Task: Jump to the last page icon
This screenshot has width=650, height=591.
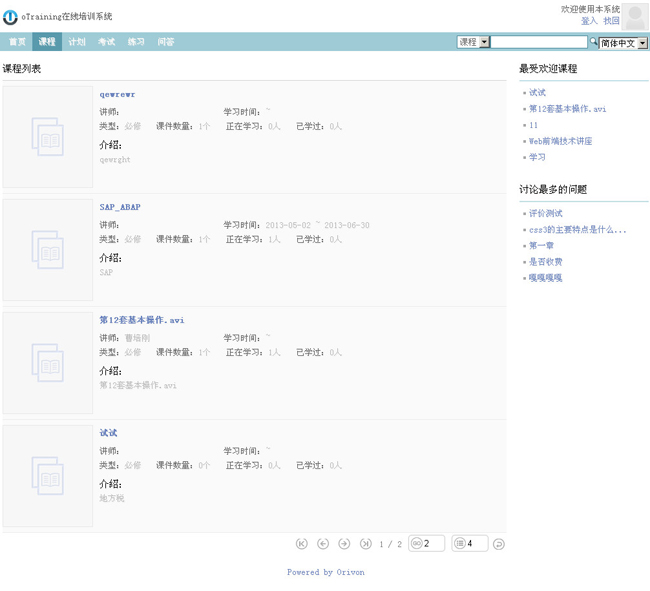Action: coord(365,544)
